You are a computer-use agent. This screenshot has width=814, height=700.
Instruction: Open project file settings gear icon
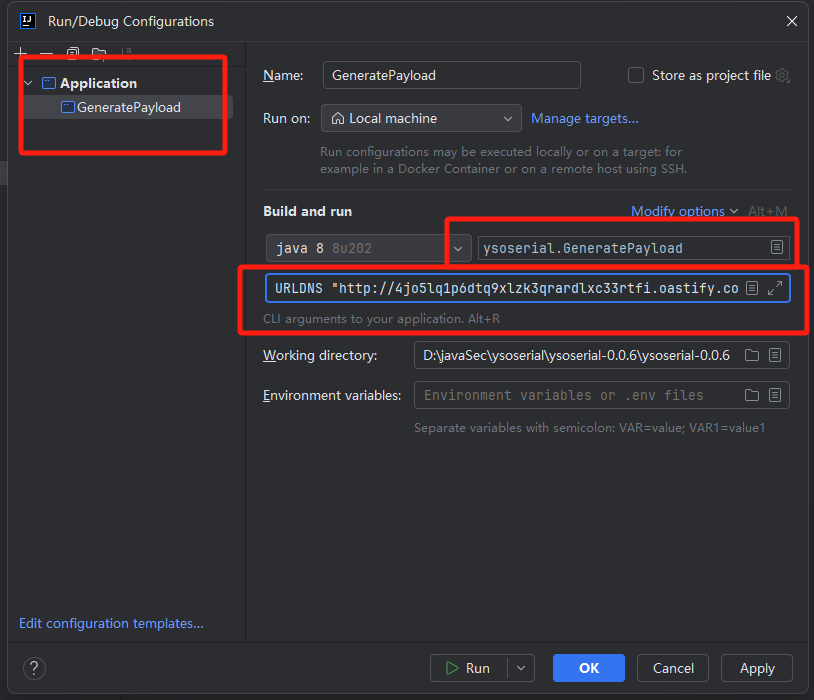[783, 76]
